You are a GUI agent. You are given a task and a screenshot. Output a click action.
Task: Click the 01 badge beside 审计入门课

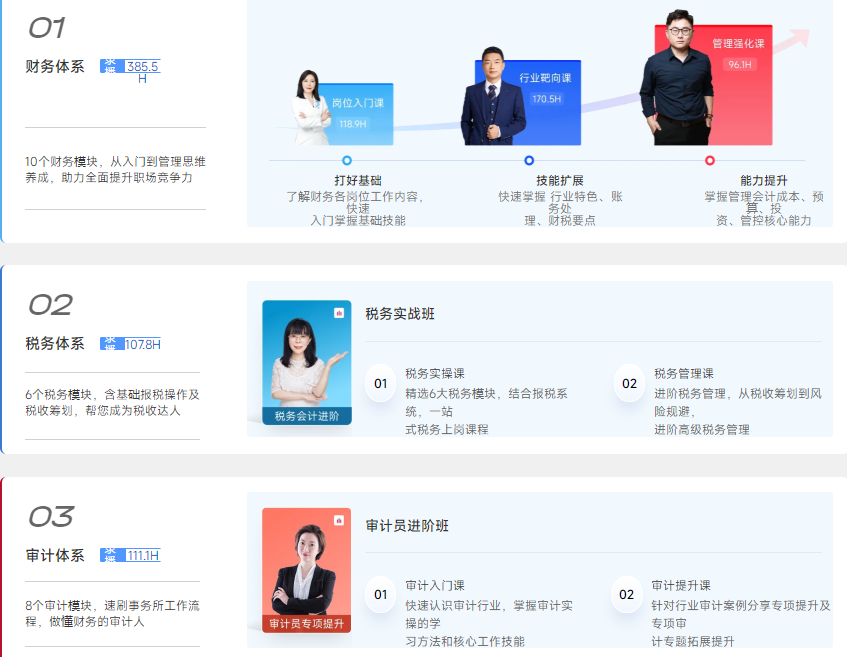pyautogui.click(x=381, y=595)
